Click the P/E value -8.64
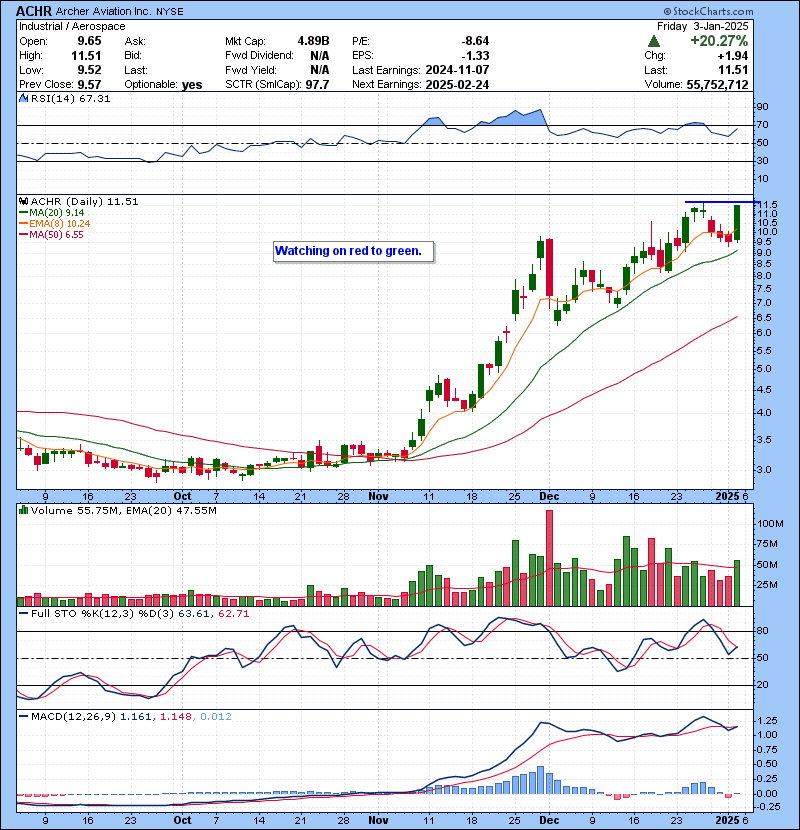This screenshot has width=800, height=830. (475, 41)
